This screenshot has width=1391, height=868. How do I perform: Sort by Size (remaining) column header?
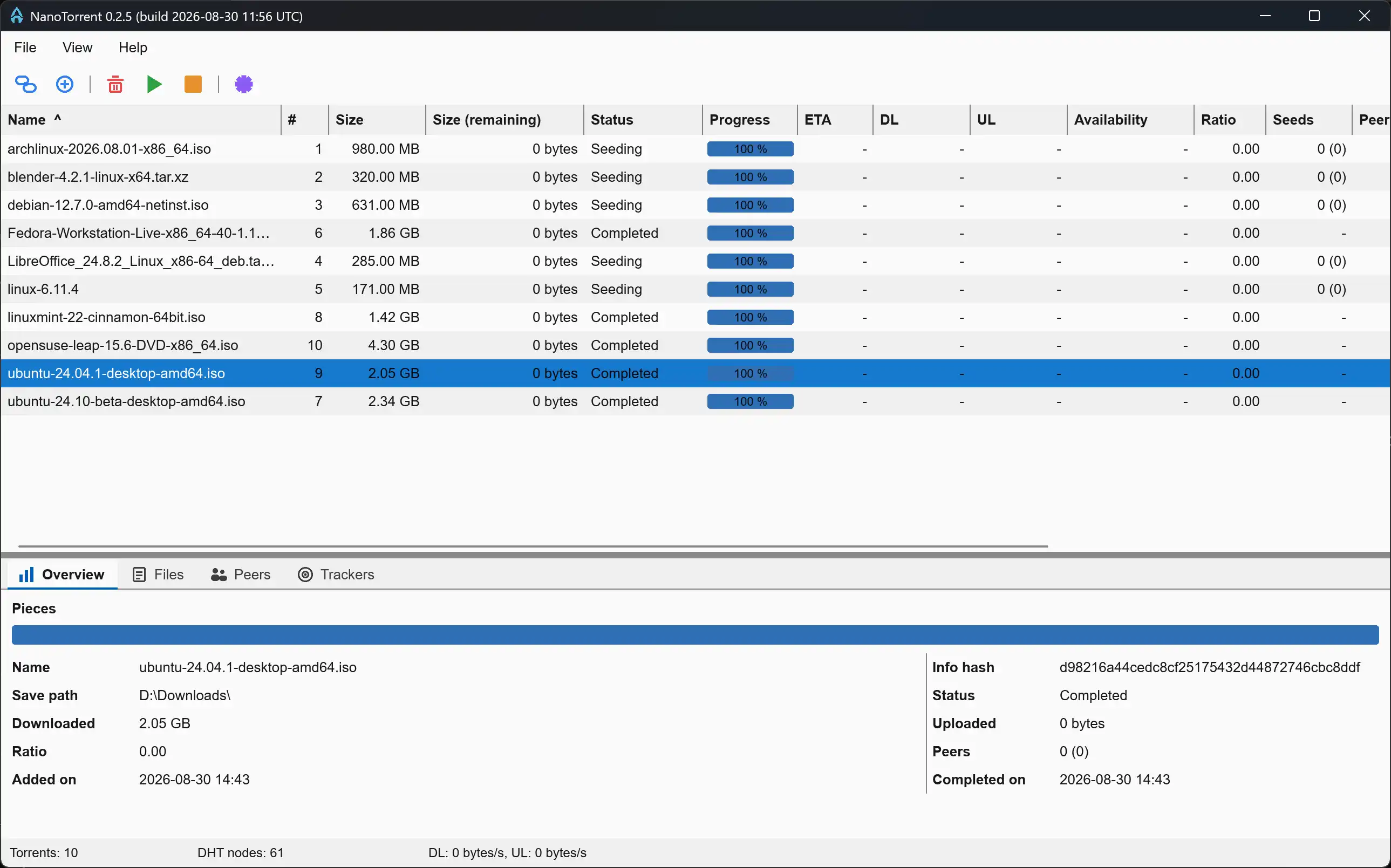click(x=504, y=120)
